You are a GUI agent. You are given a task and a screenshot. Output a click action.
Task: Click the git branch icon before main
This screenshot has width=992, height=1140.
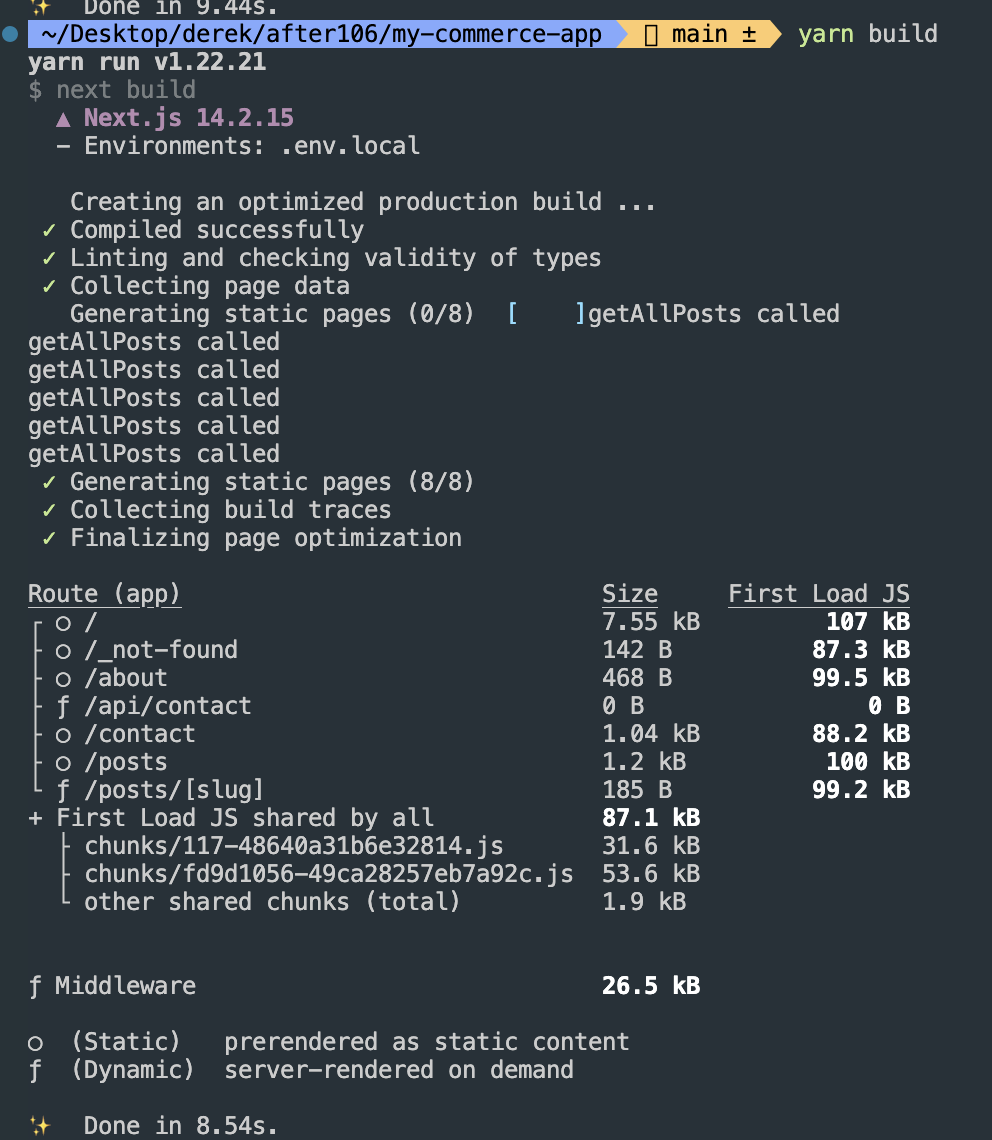651,35
